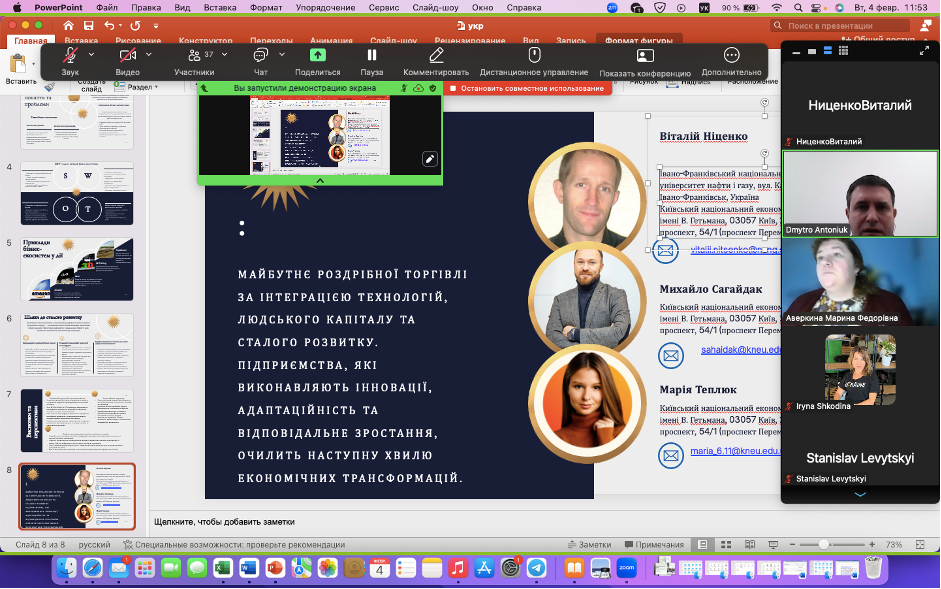
Task: Select slide 5 thumbnail in slide panel
Action: pyautogui.click(x=77, y=269)
